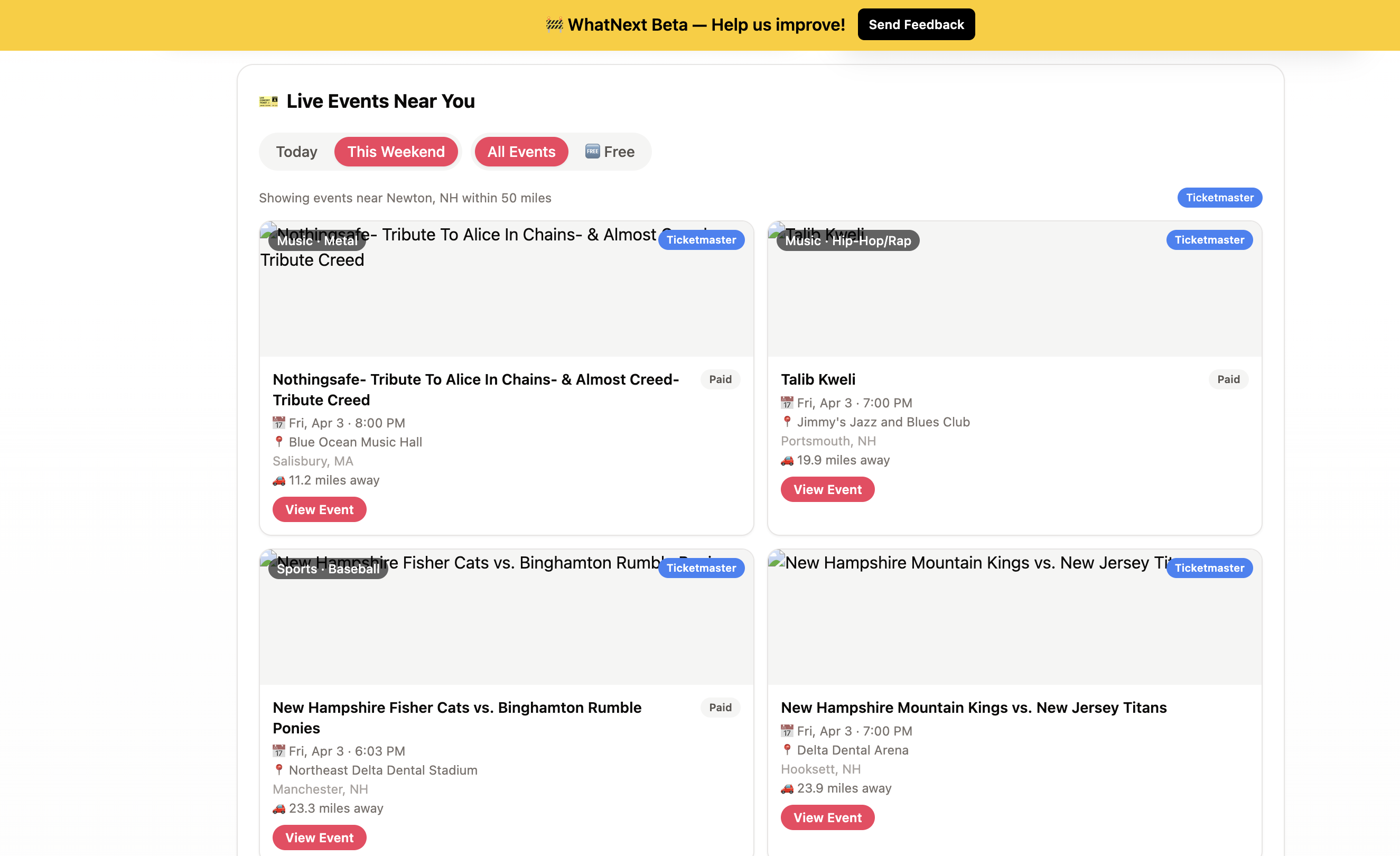Click the Music · Metal category tag
Screen dimensions: 1400x856
coord(317,241)
